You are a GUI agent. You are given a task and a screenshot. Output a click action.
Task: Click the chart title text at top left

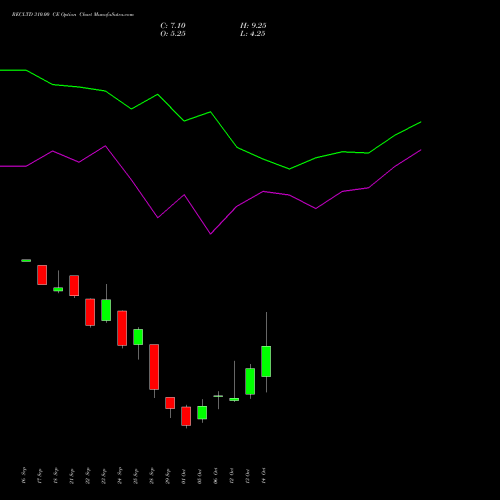(x=73, y=15)
